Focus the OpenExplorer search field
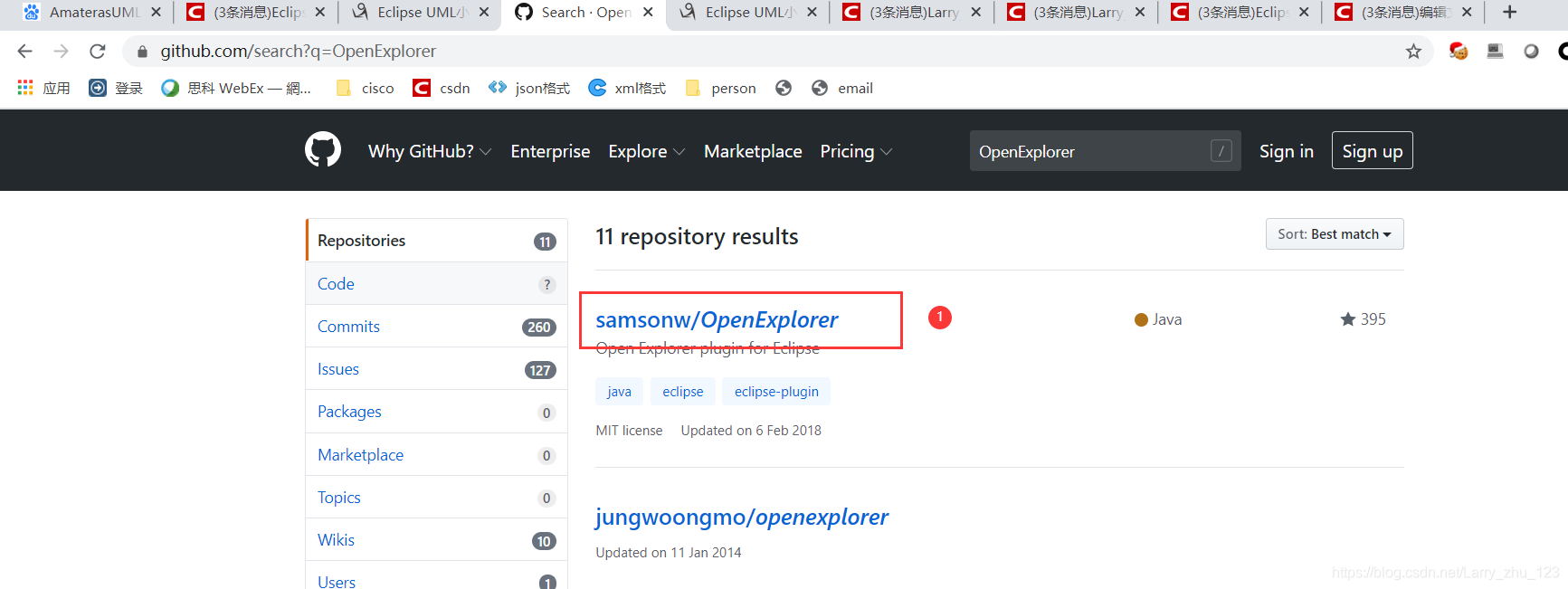 (x=1106, y=151)
